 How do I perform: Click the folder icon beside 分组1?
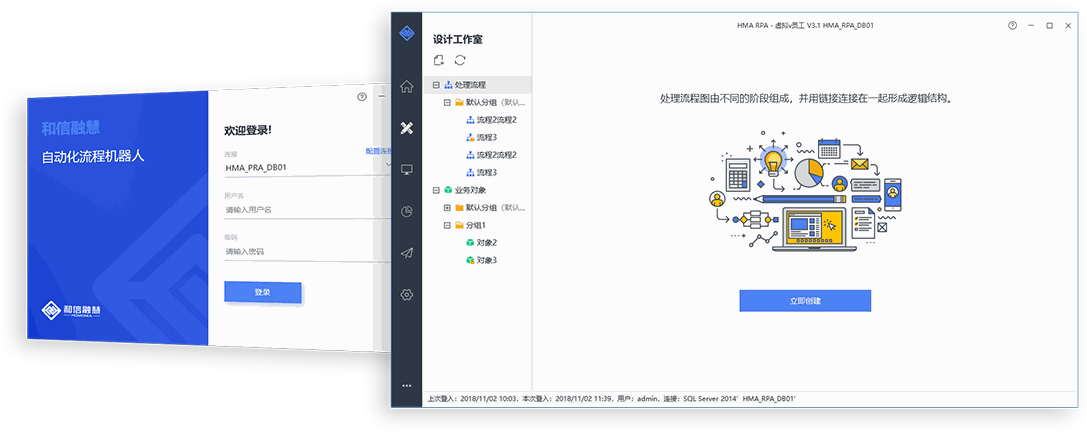(459, 225)
